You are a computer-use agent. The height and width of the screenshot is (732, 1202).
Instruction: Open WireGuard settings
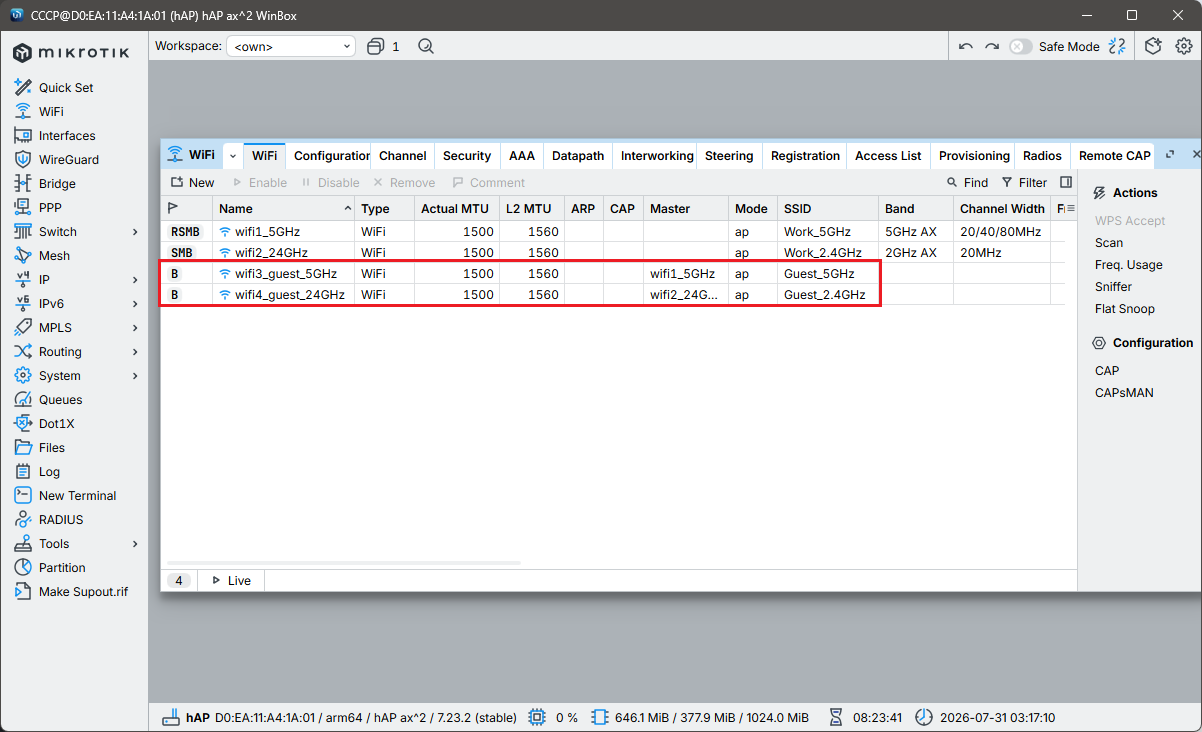(x=69, y=159)
